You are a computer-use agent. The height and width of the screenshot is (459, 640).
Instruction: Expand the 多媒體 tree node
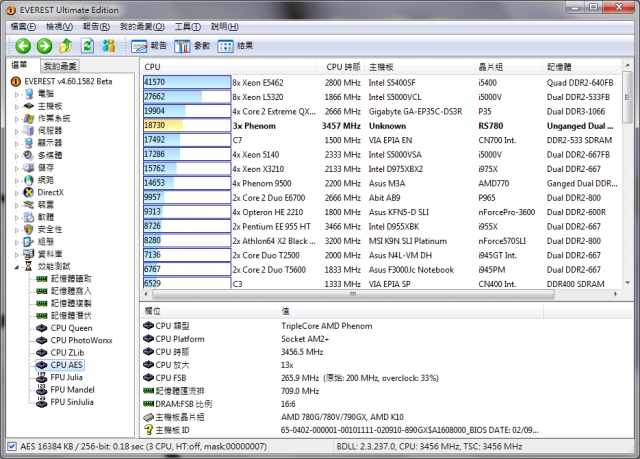(x=17, y=156)
